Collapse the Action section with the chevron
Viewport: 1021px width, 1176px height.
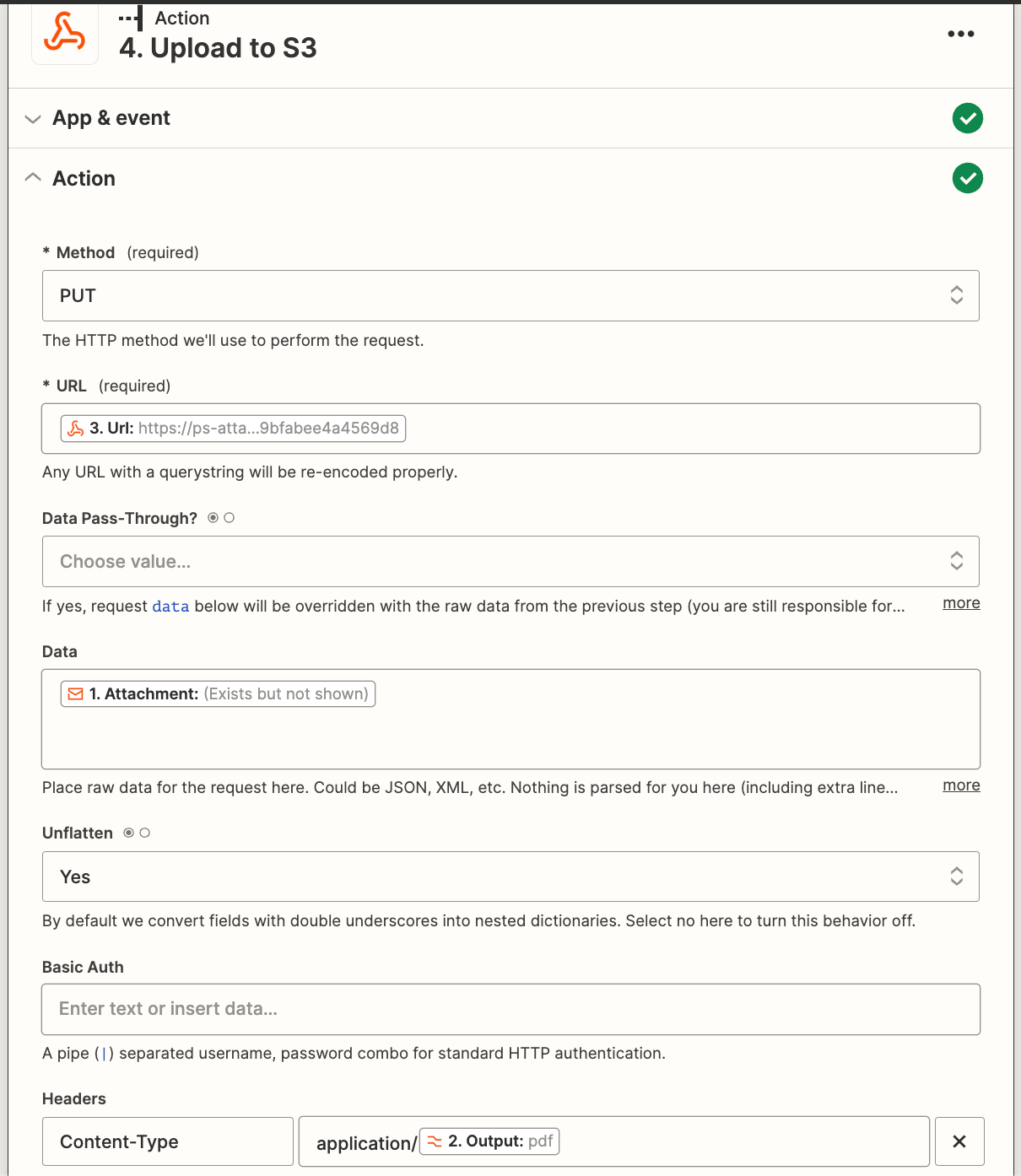(x=33, y=178)
